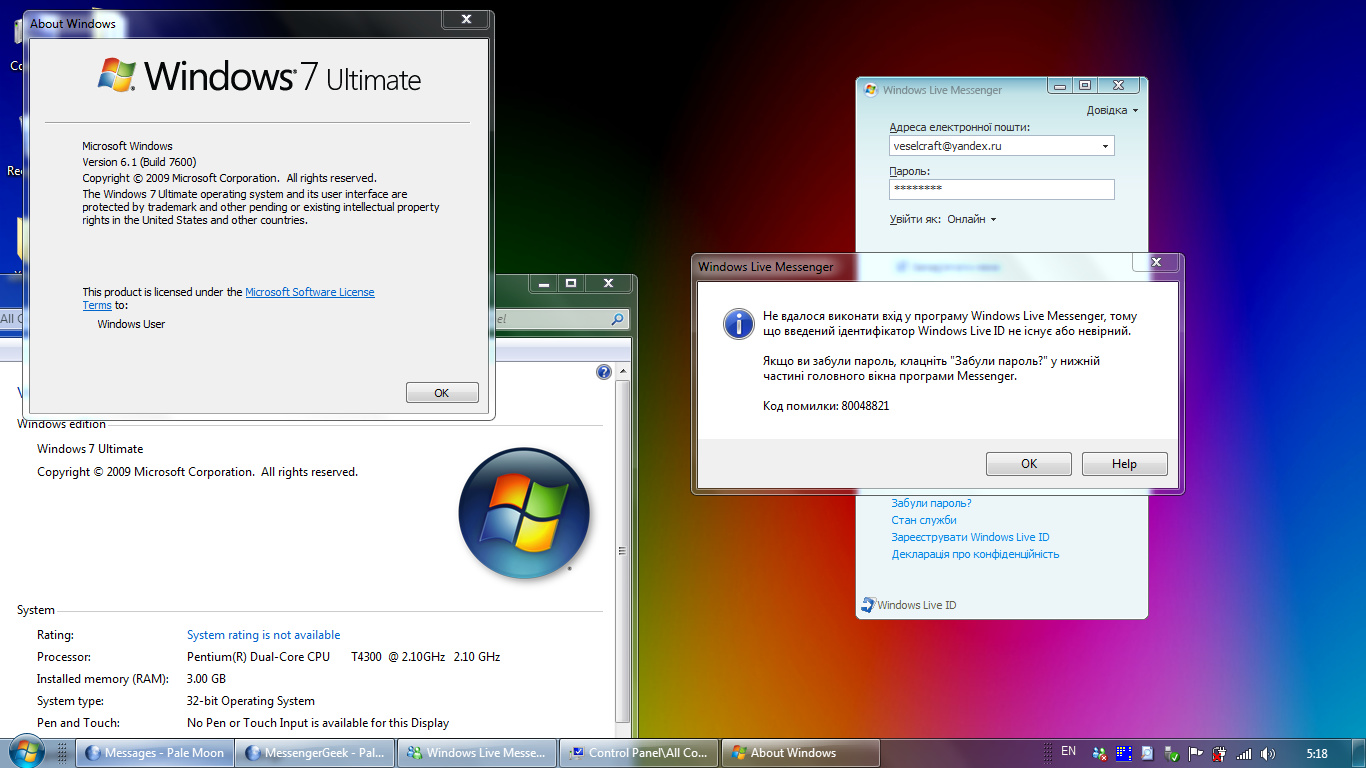Open the volume speaker tray icon
1366x768 pixels.
1268,753
